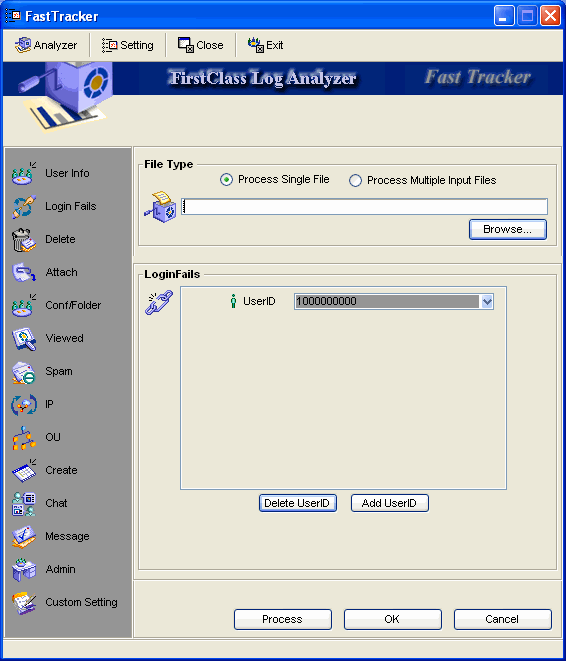Focus the file path input field

365,207
